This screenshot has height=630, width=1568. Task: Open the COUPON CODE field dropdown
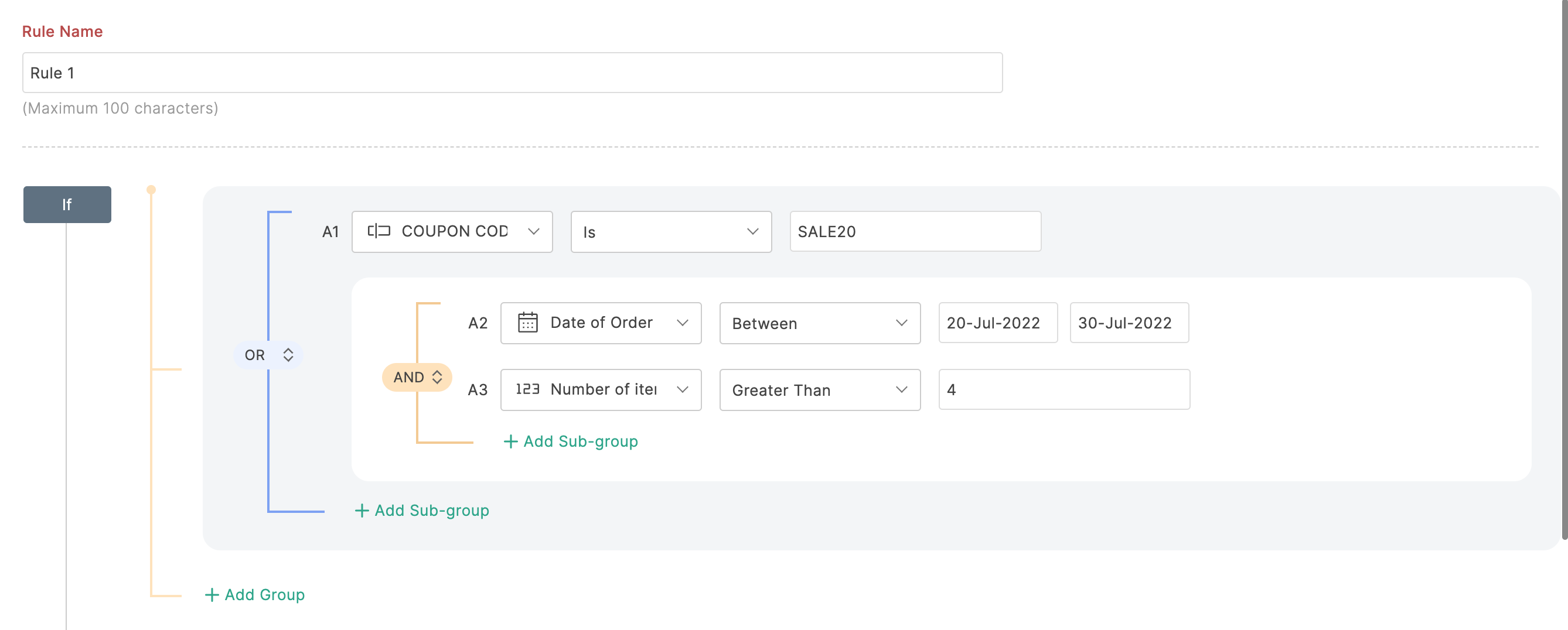pyautogui.click(x=452, y=232)
